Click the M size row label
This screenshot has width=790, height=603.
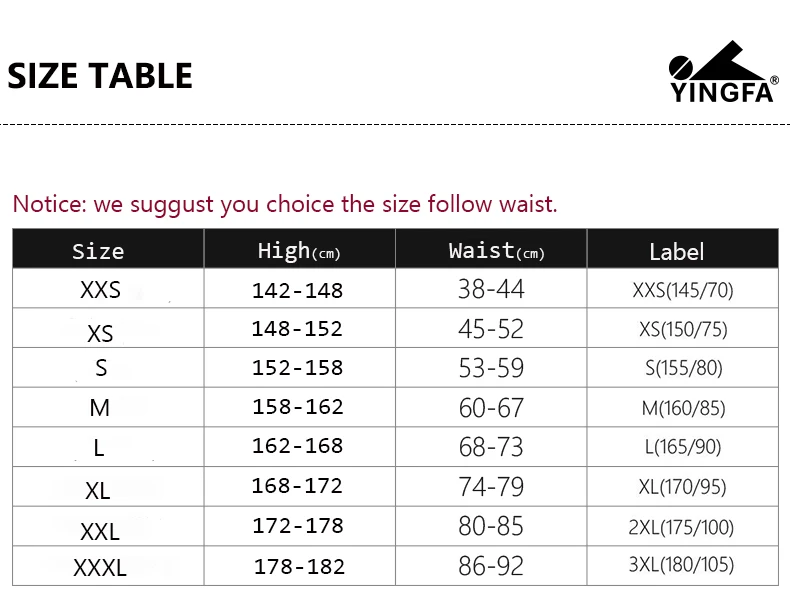pyautogui.click(x=100, y=408)
